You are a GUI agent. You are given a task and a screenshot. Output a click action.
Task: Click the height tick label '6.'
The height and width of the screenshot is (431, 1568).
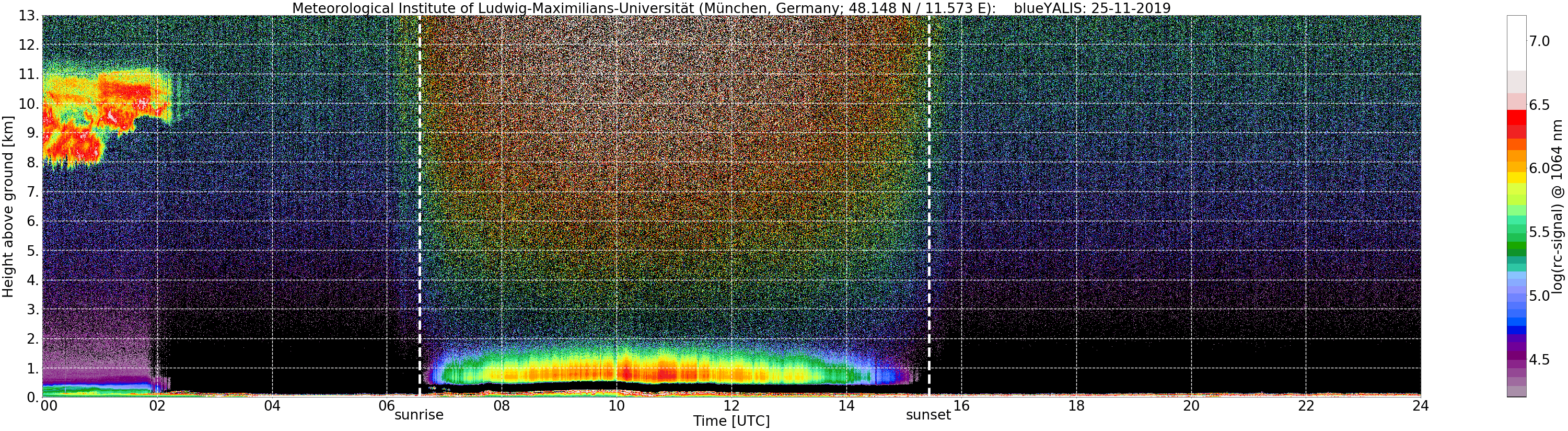32,221
